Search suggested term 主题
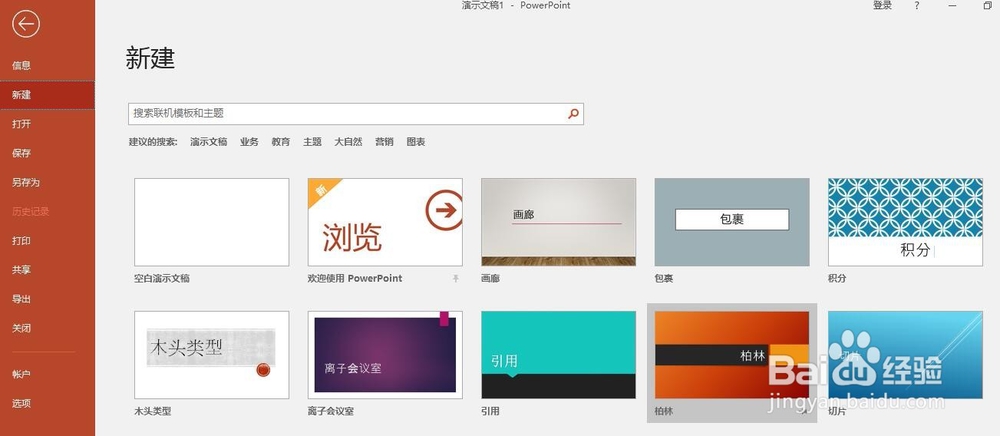1000x436 pixels. click(x=312, y=142)
